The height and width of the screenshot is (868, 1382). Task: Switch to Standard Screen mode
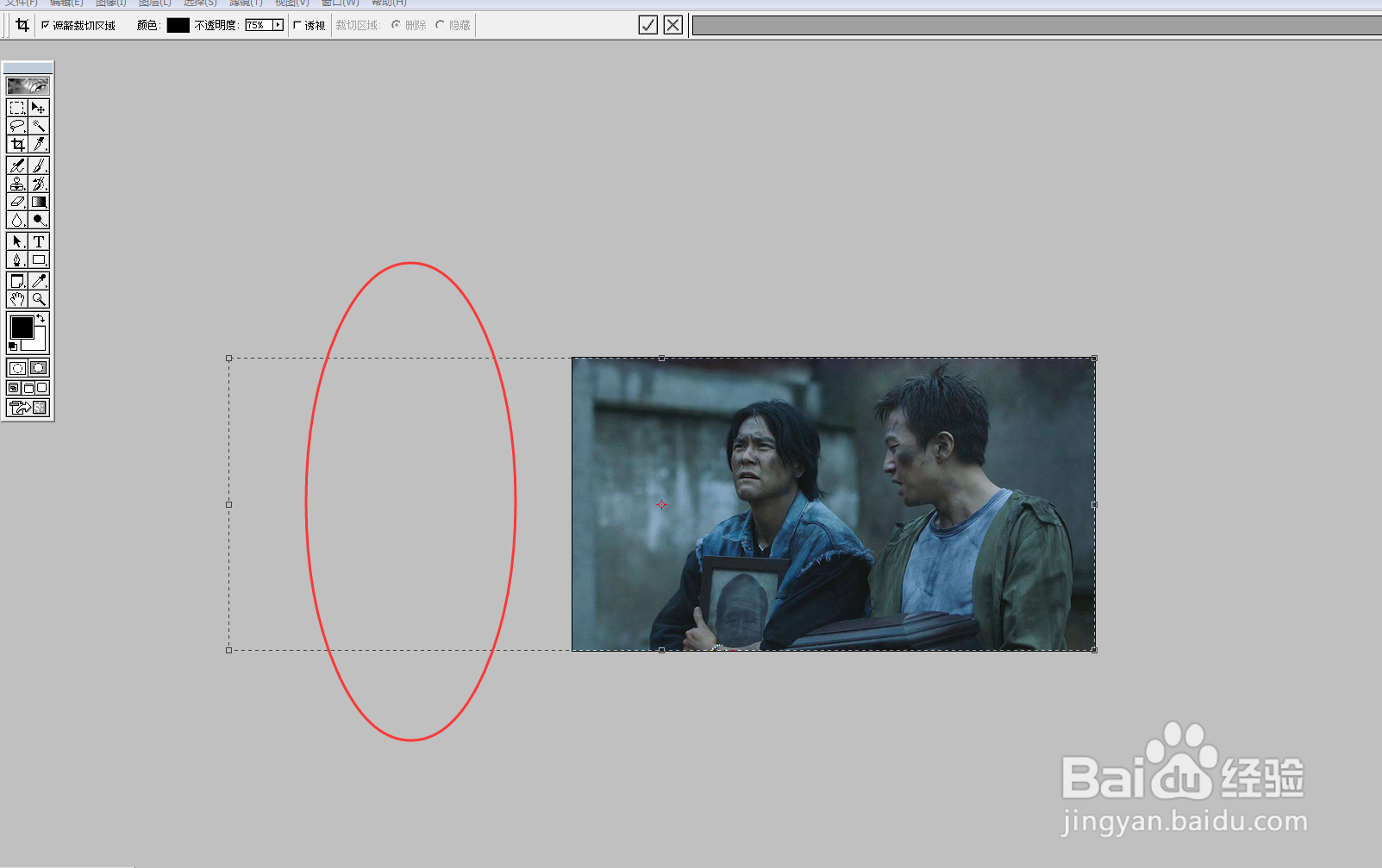[x=13, y=388]
